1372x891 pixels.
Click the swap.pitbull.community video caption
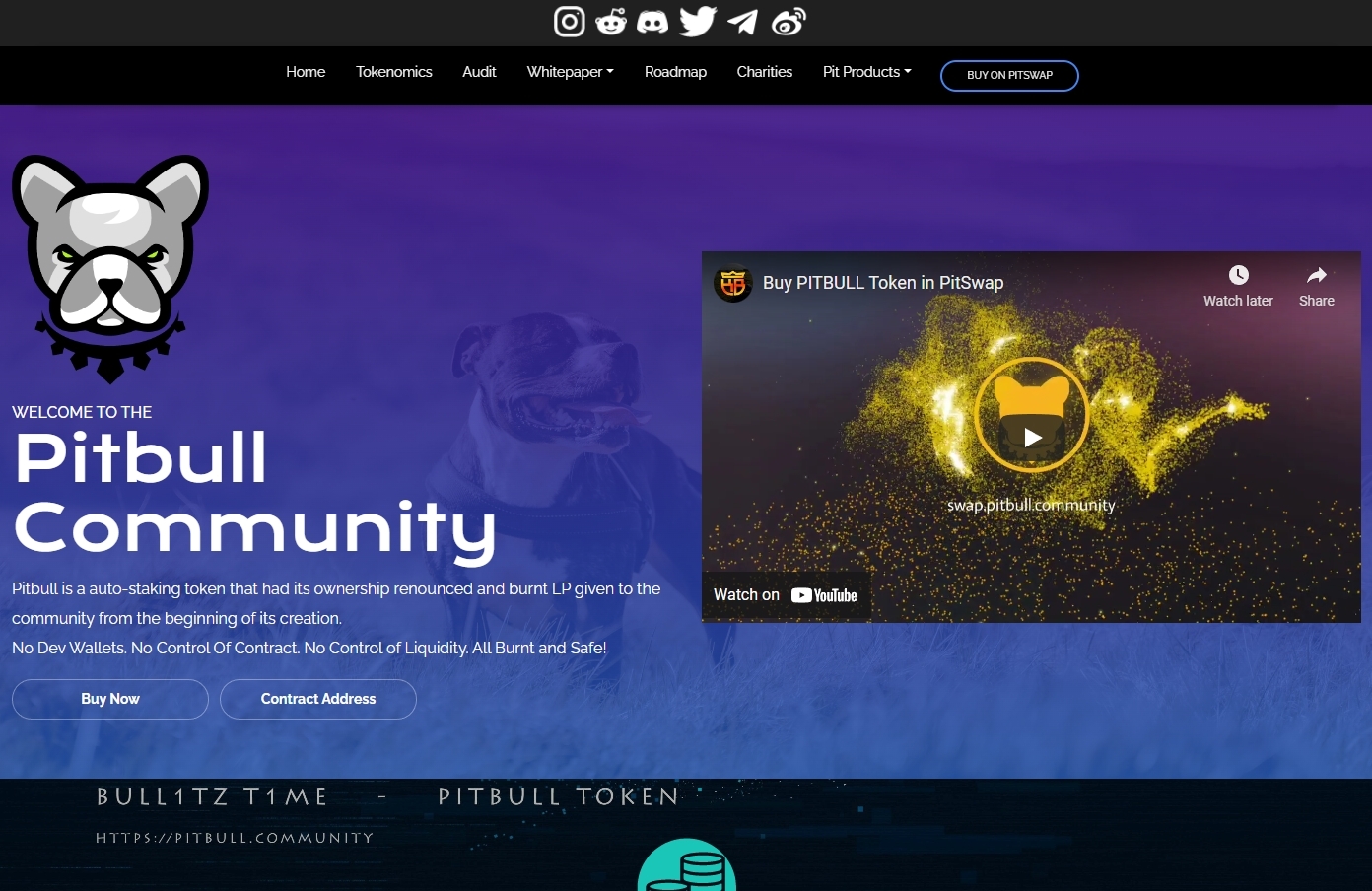click(x=1031, y=505)
